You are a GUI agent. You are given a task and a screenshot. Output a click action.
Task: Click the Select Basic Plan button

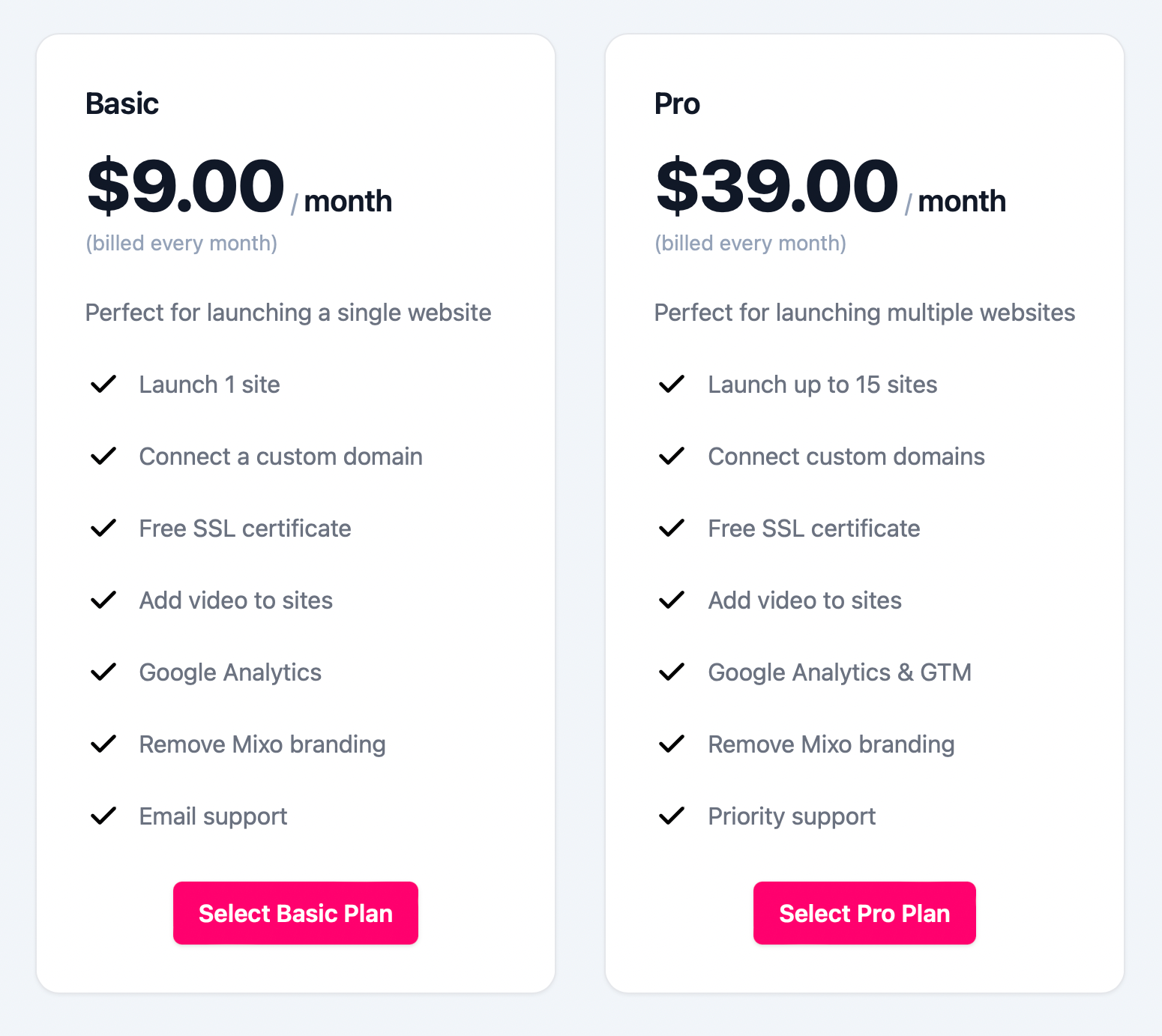[x=295, y=913]
